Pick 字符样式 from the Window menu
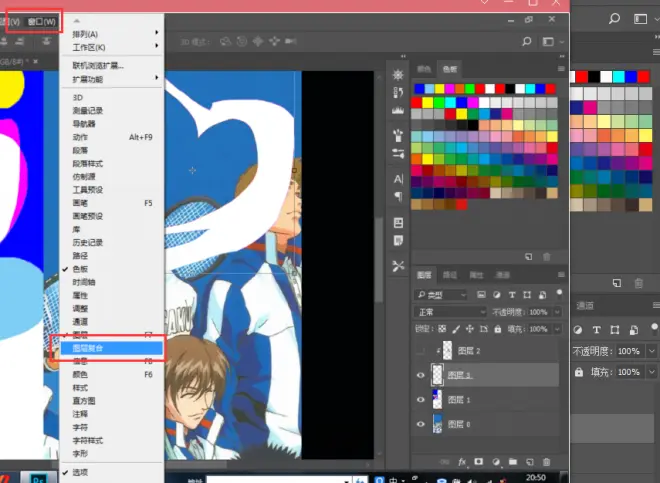660x483 pixels. click(x=88, y=440)
